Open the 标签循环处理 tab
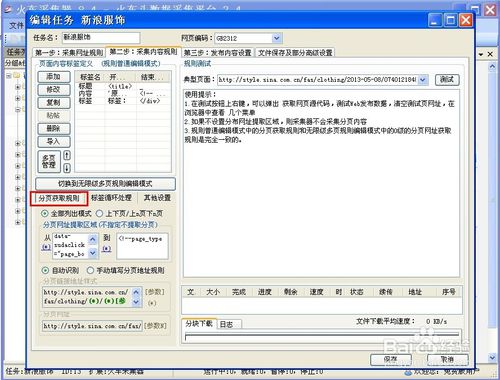The image size is (500, 380). 111,198
